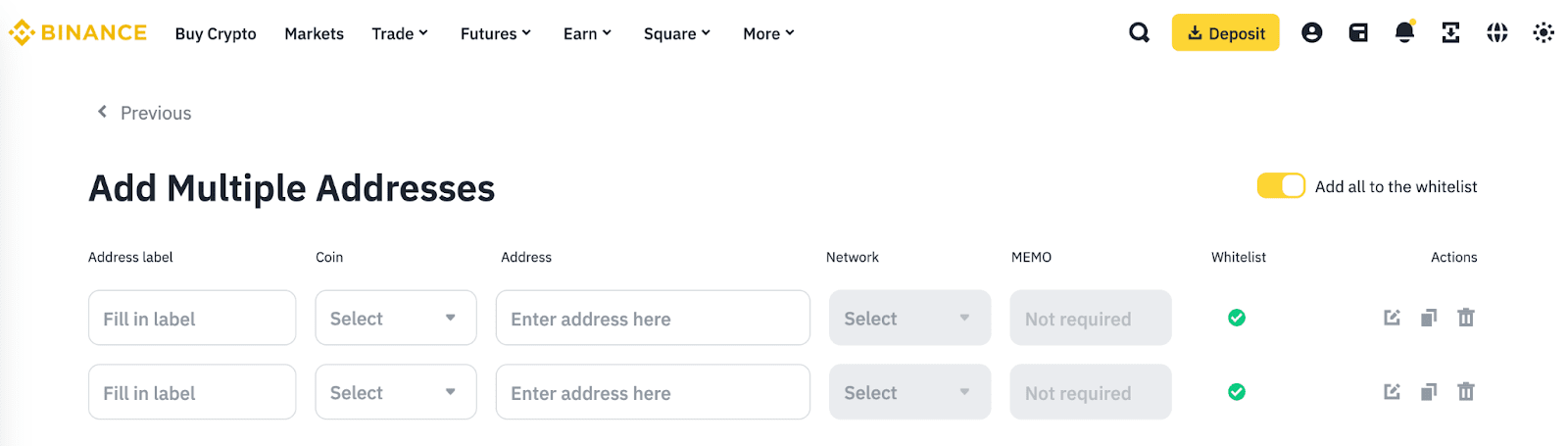Click the first row's edit icon
Image resolution: width=1568 pixels, height=446 pixels.
[1392, 318]
